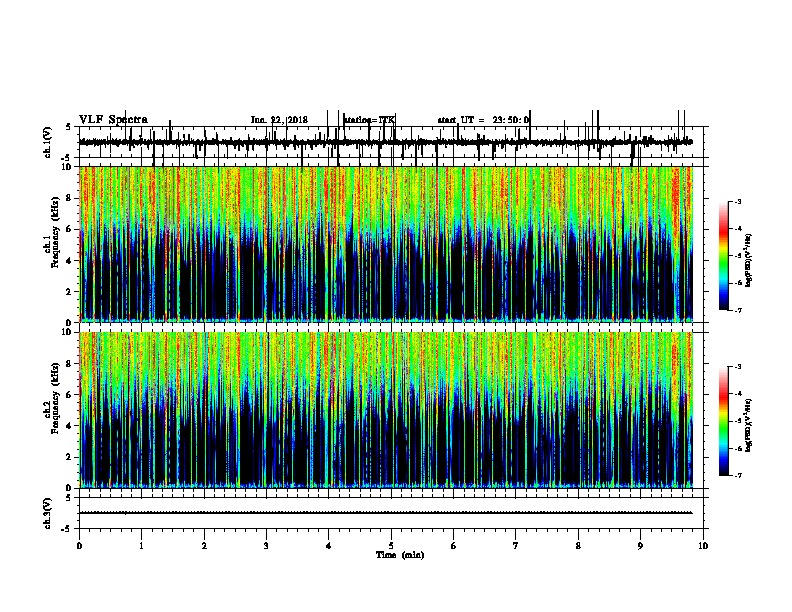792x612 pixels.
Task: Click tick label '3' on the time axis
Action: click(x=267, y=546)
